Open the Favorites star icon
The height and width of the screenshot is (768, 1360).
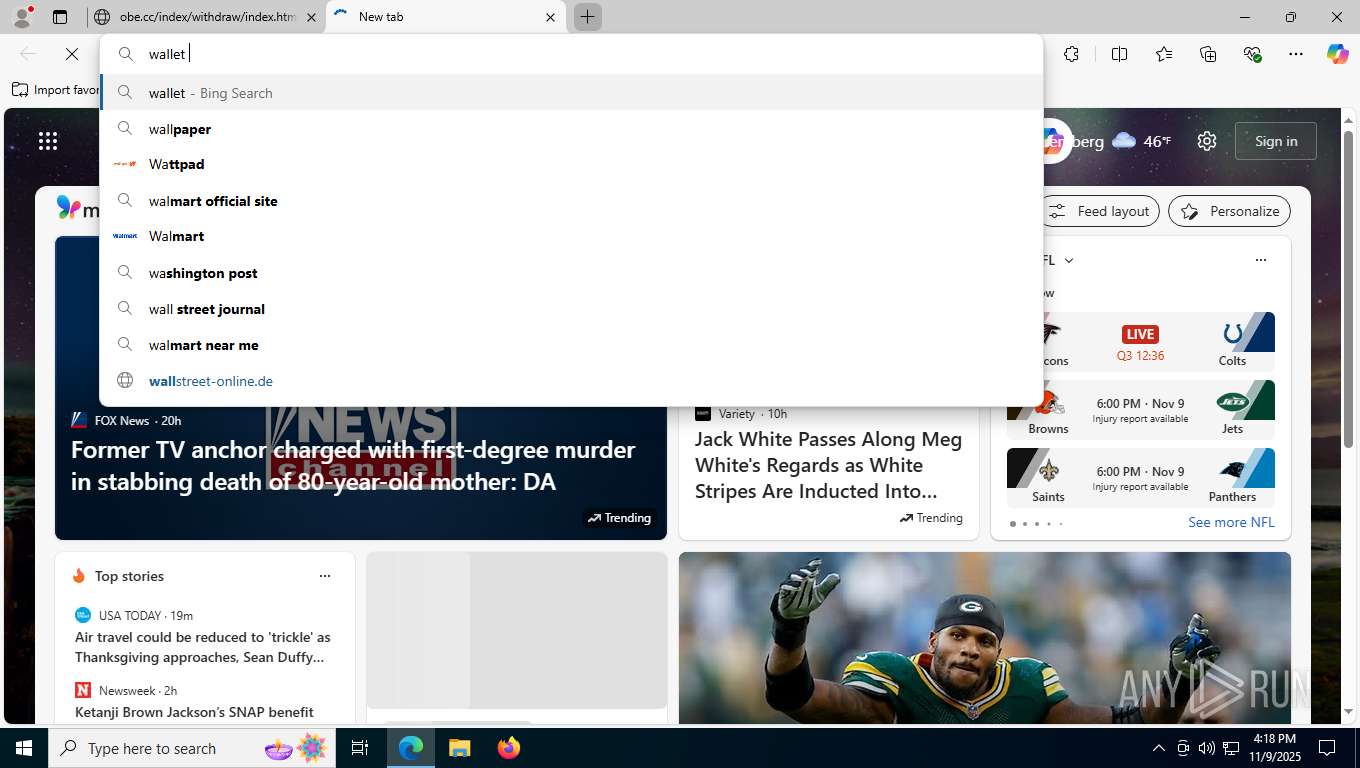click(1164, 54)
